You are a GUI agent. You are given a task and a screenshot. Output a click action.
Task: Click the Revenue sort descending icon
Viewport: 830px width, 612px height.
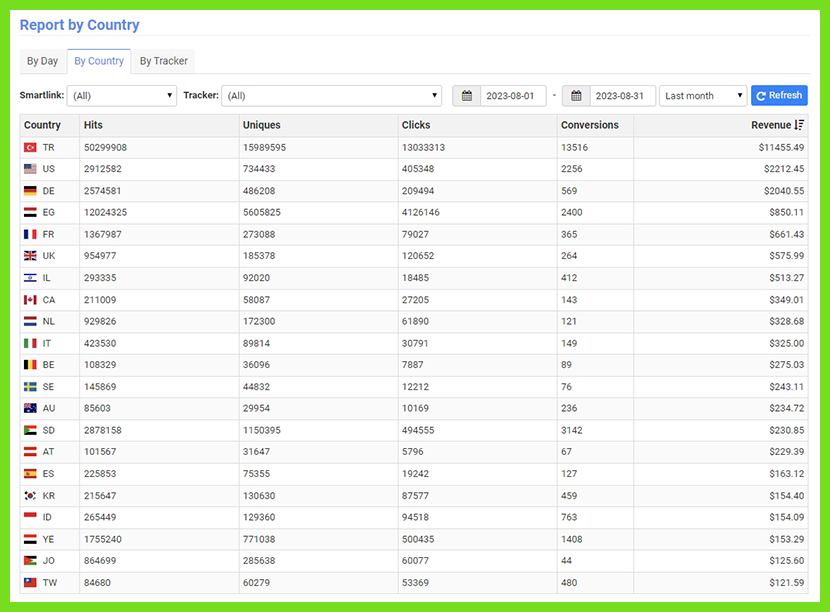click(x=799, y=125)
